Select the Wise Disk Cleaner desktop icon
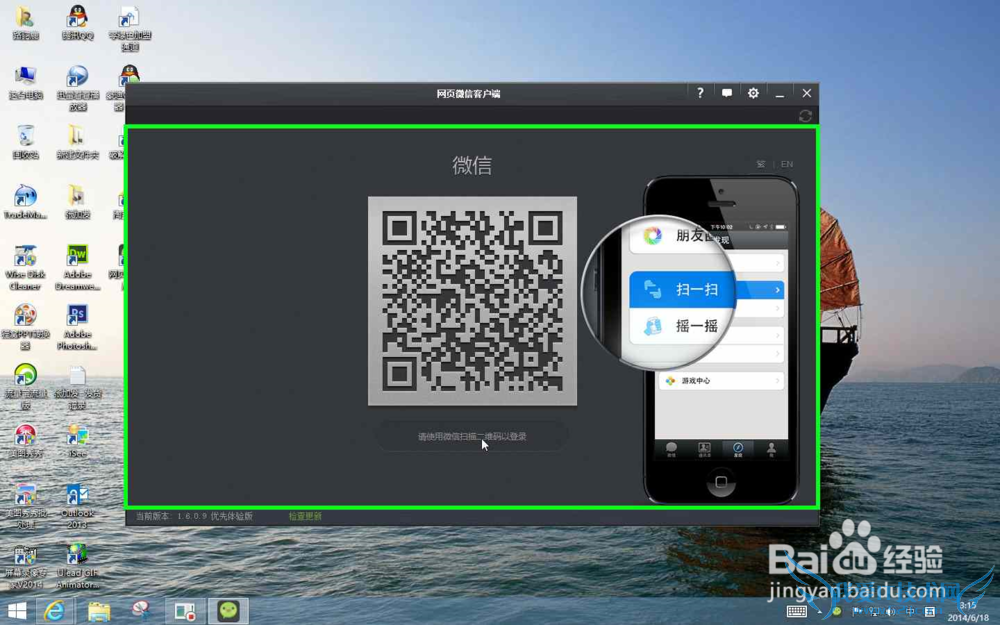Viewport: 1000px width, 625px height. tap(26, 267)
